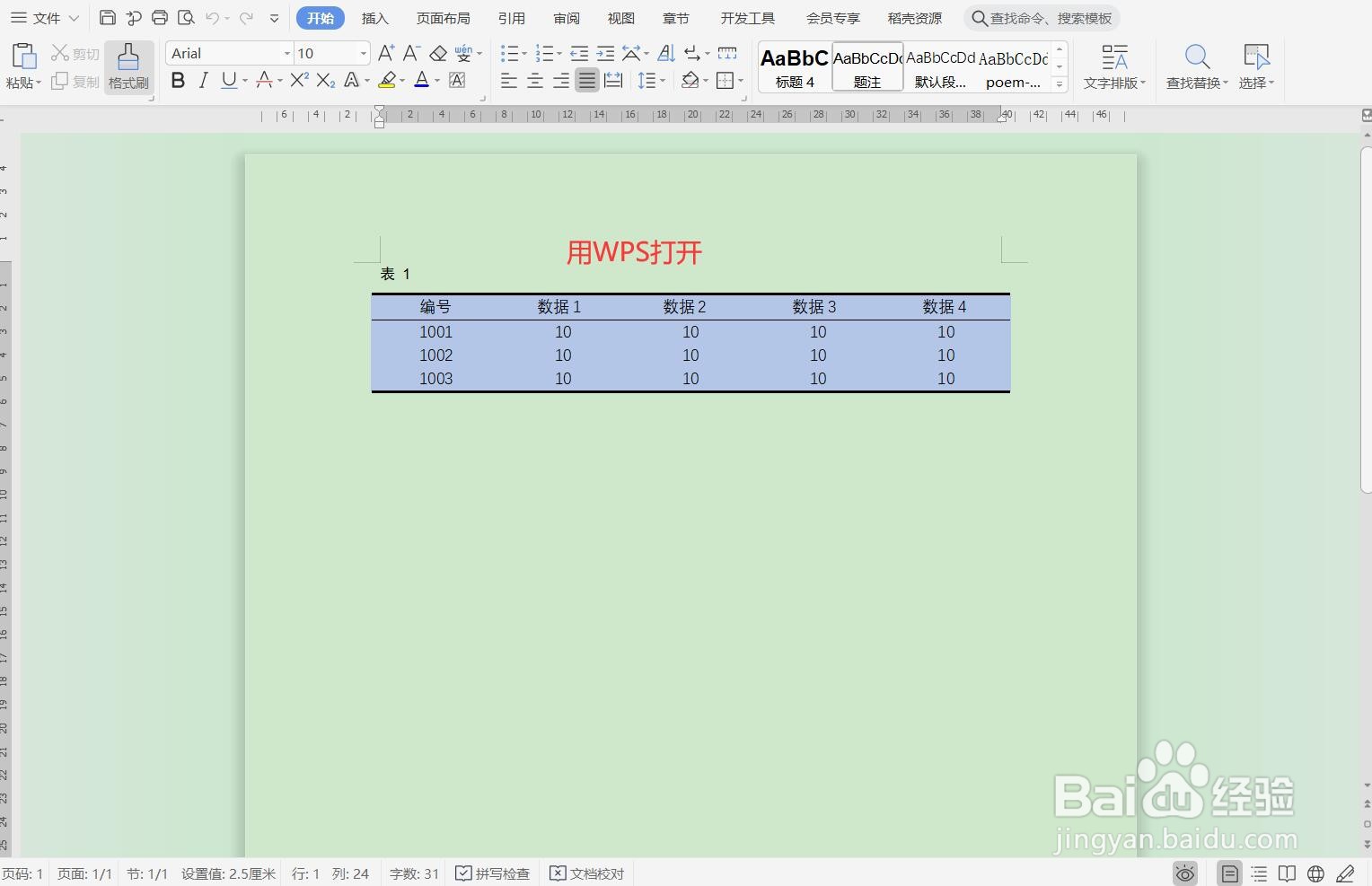The width and height of the screenshot is (1372, 886).
Task: Open quick access toolbar customize arrow
Action: [x=274, y=18]
